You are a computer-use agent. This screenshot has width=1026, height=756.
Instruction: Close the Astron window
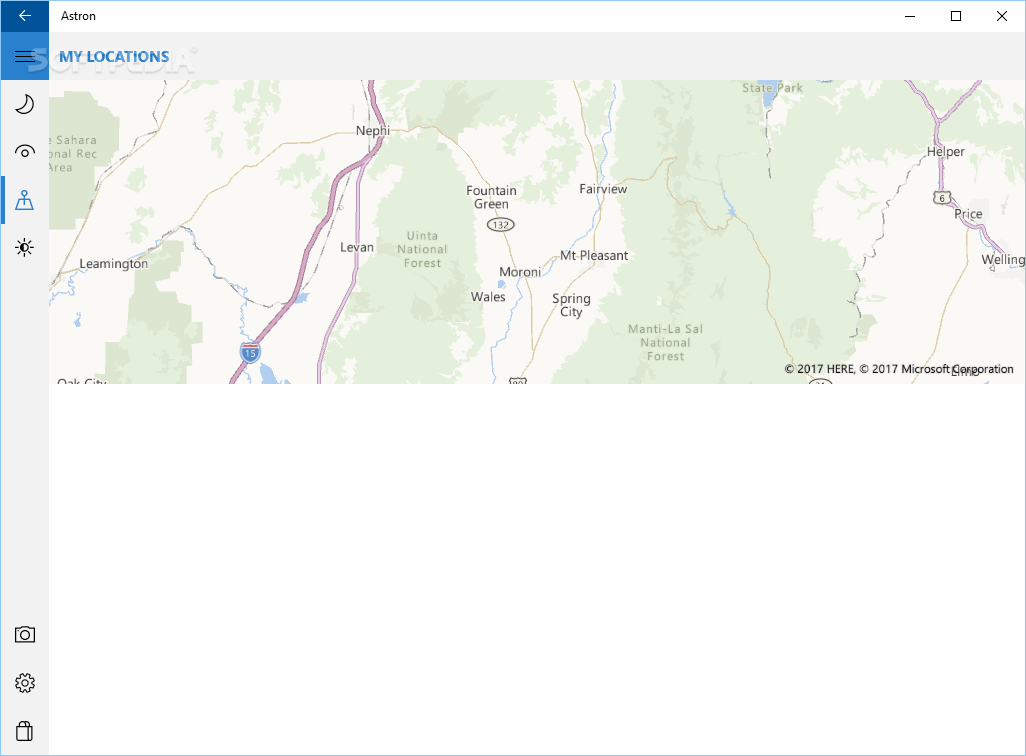coord(1002,16)
